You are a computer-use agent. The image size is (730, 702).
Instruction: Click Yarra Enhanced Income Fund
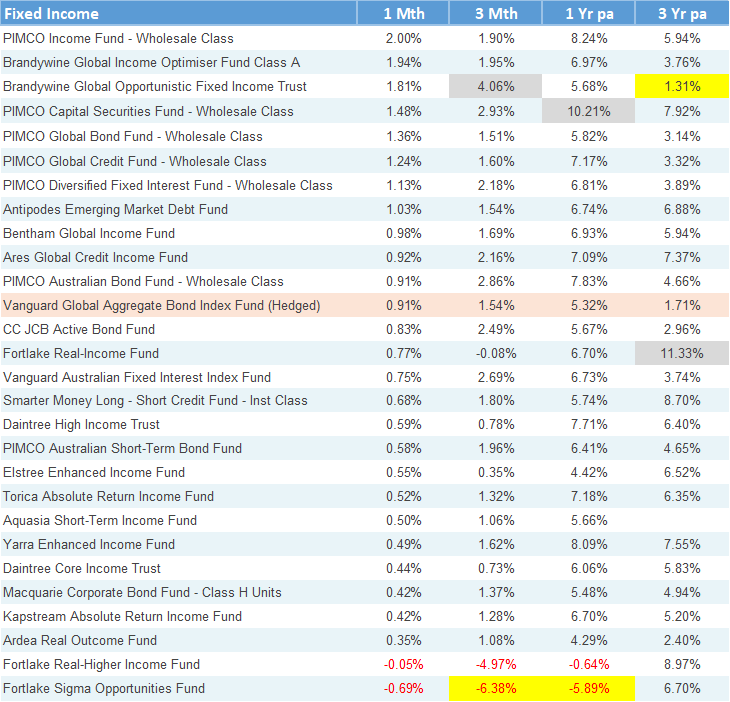coord(89,544)
